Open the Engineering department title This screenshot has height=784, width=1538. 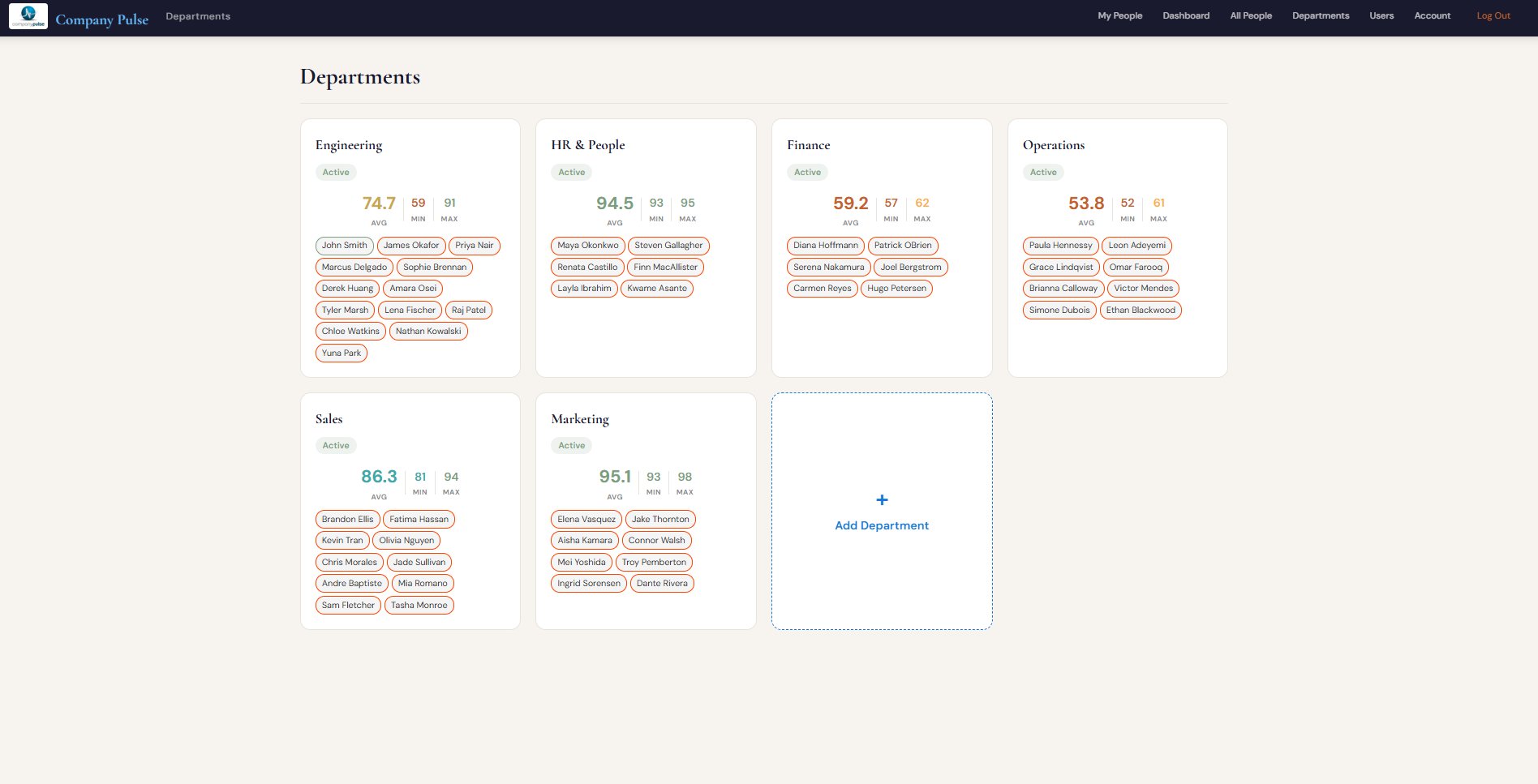pyautogui.click(x=349, y=145)
